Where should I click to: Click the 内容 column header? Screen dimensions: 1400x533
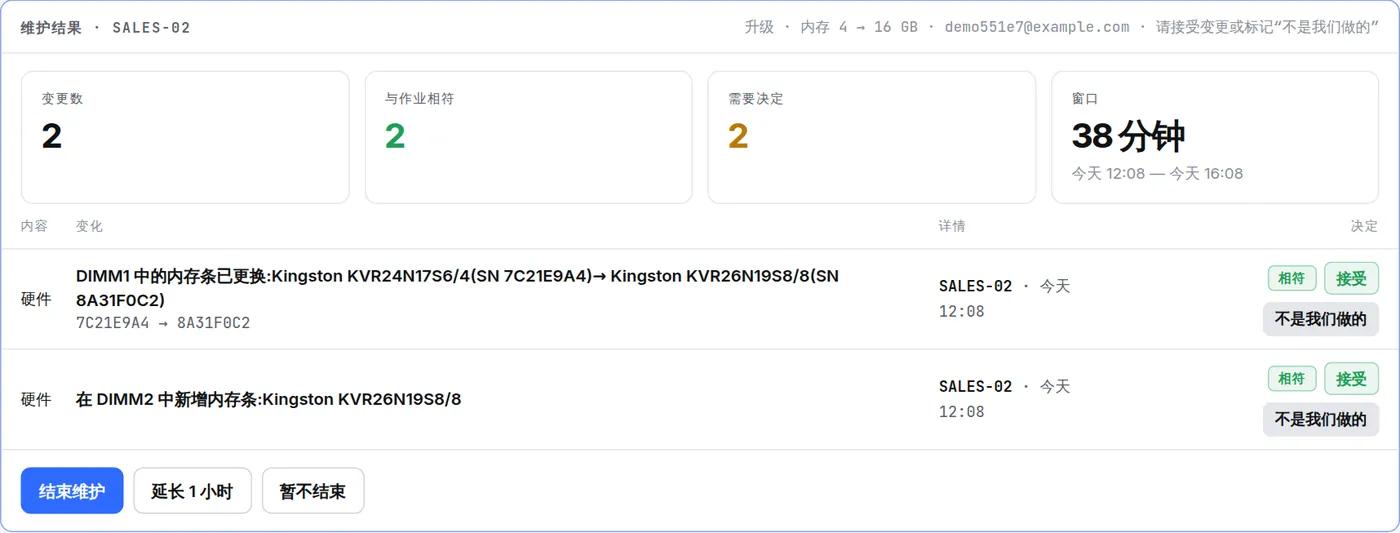(34, 226)
